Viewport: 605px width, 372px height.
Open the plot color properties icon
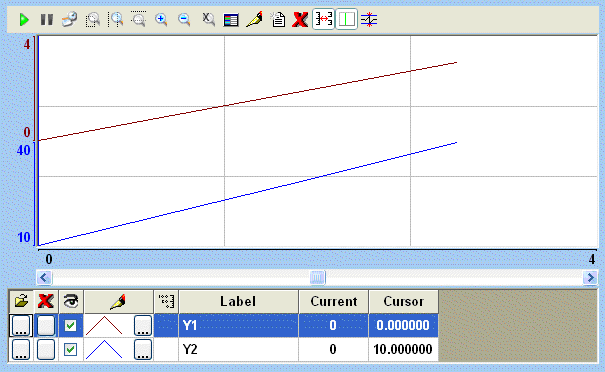[254, 19]
